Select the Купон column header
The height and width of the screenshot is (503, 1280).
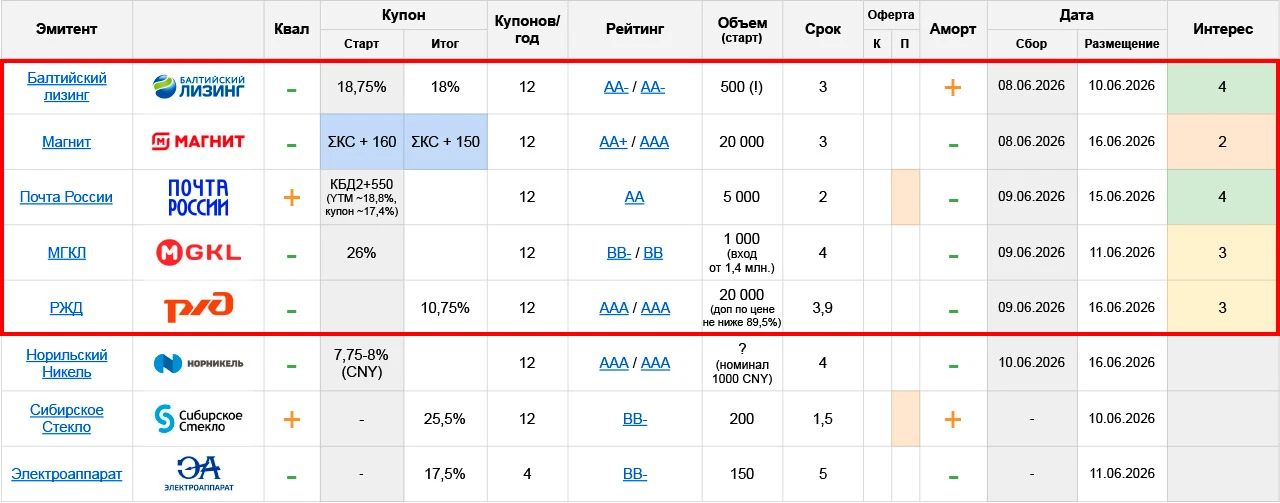404,15
